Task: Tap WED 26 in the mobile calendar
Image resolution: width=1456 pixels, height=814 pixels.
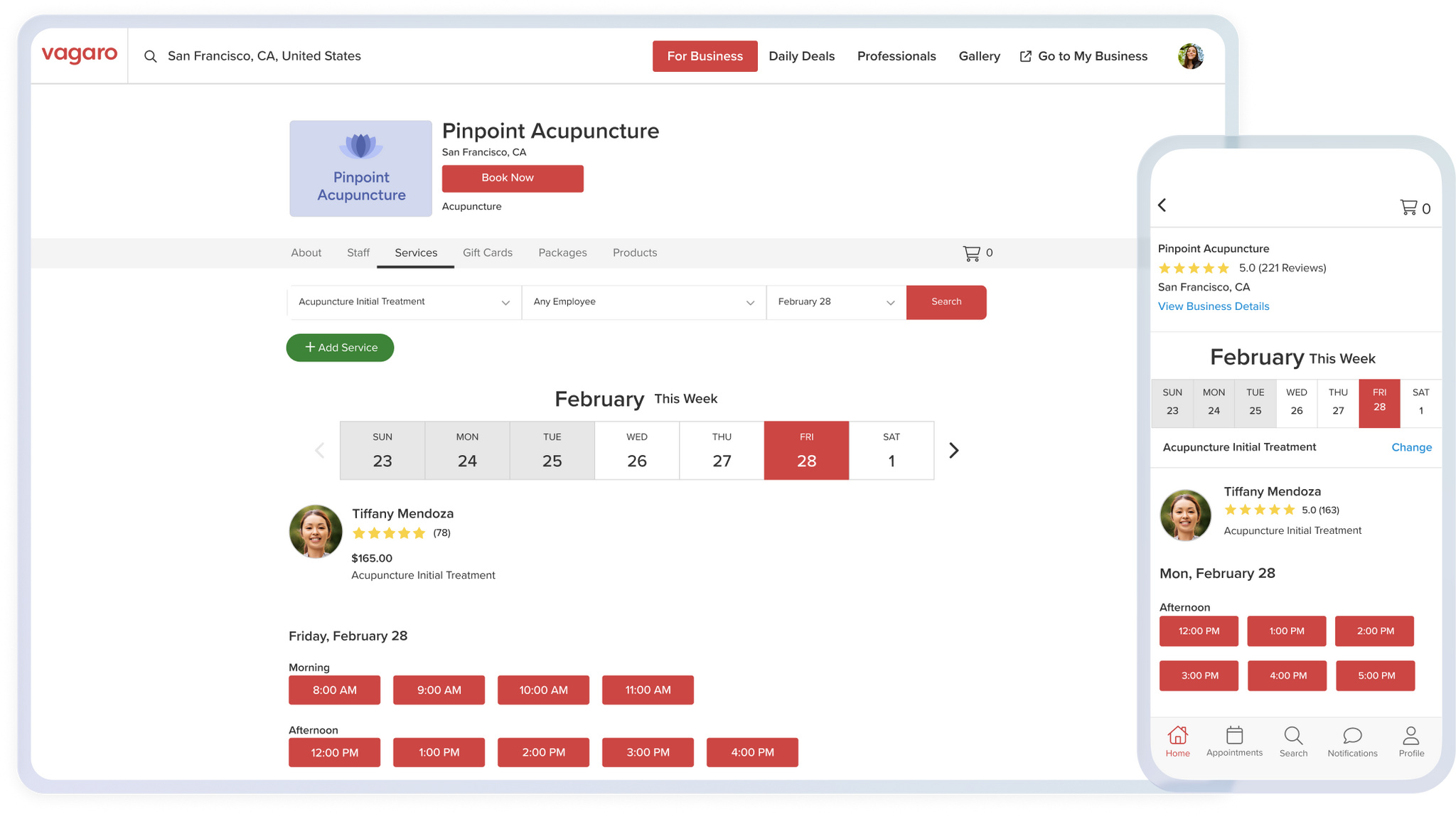Action: (x=1297, y=403)
